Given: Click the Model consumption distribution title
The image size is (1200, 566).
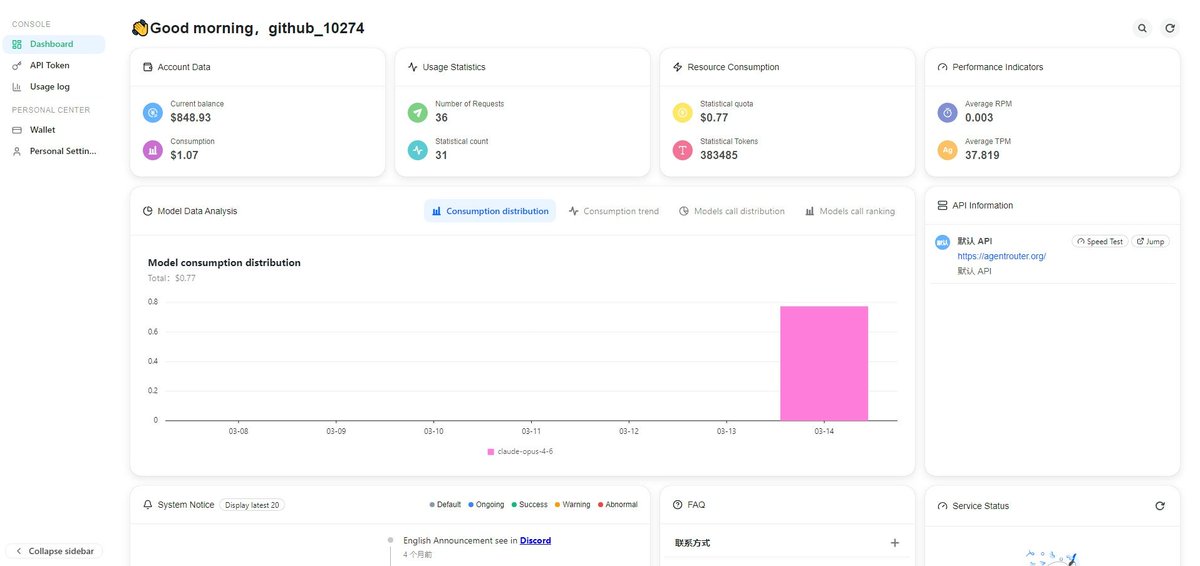Looking at the screenshot, I should [x=224, y=263].
